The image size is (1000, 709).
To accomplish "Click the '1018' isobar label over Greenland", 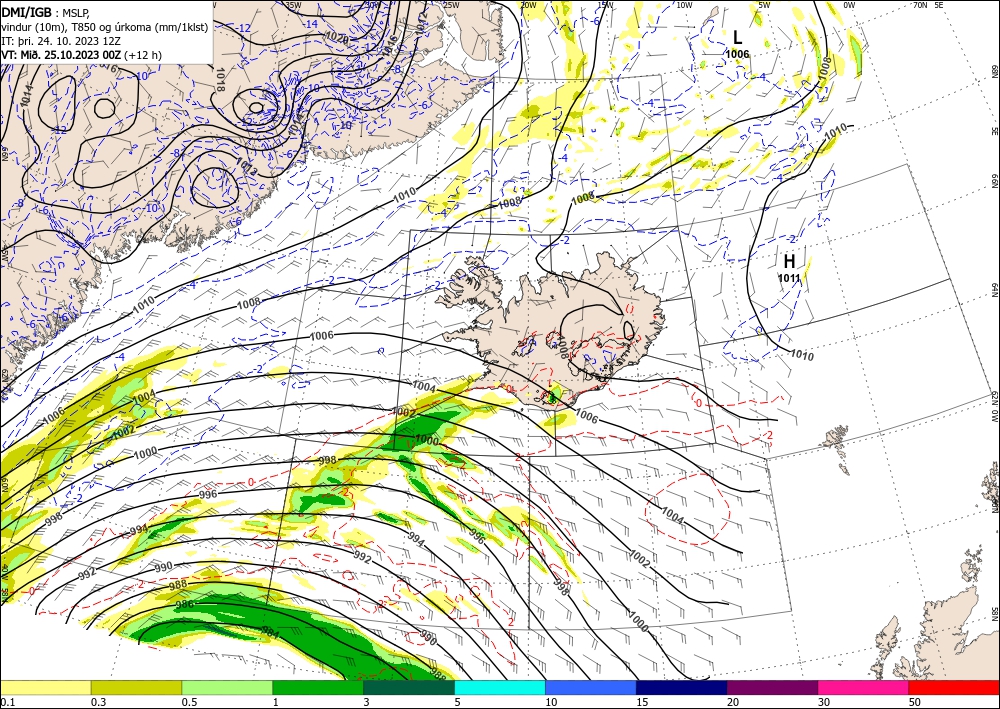I will click(x=219, y=80).
